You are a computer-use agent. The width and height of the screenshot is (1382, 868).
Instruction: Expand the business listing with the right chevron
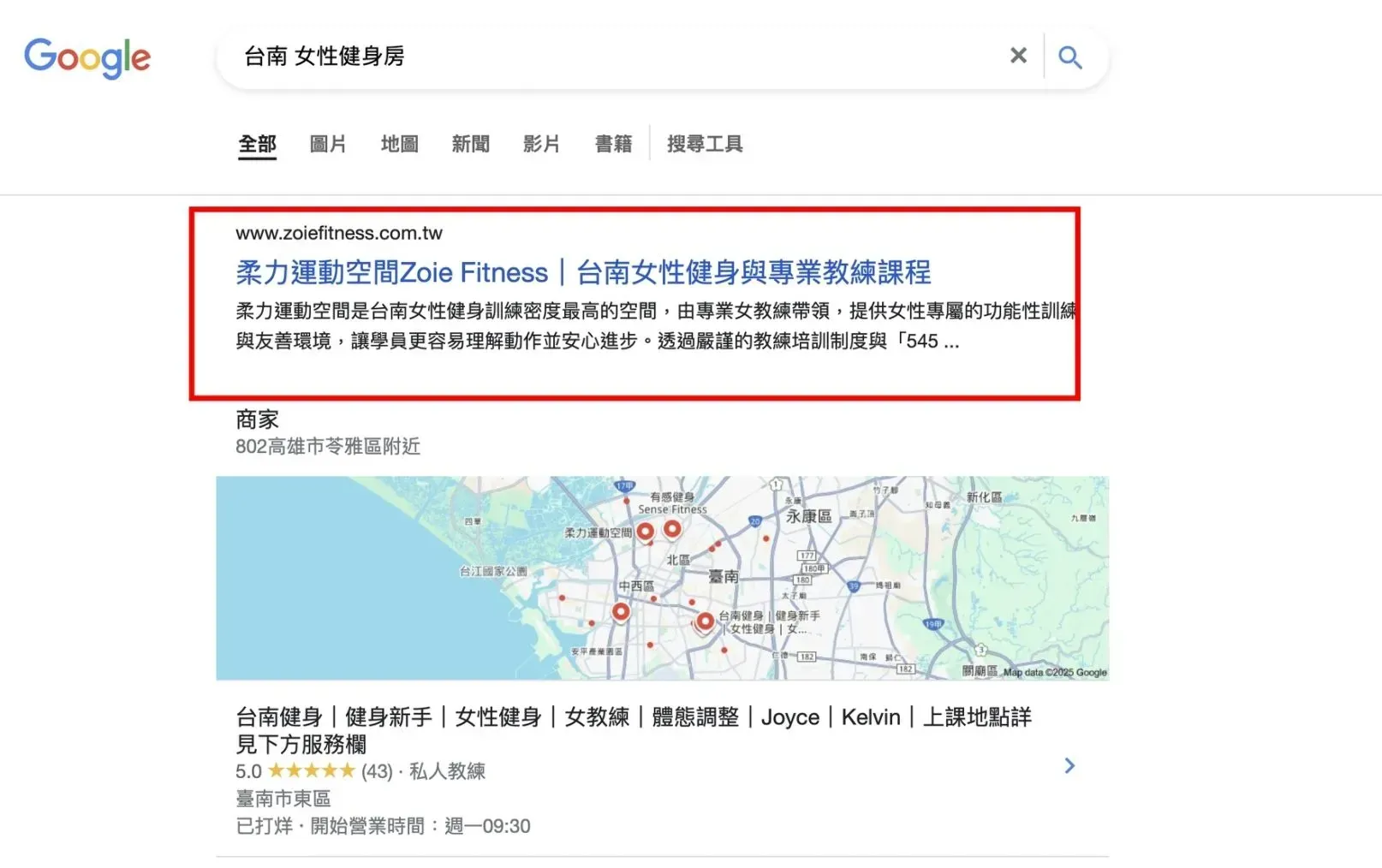click(1069, 765)
